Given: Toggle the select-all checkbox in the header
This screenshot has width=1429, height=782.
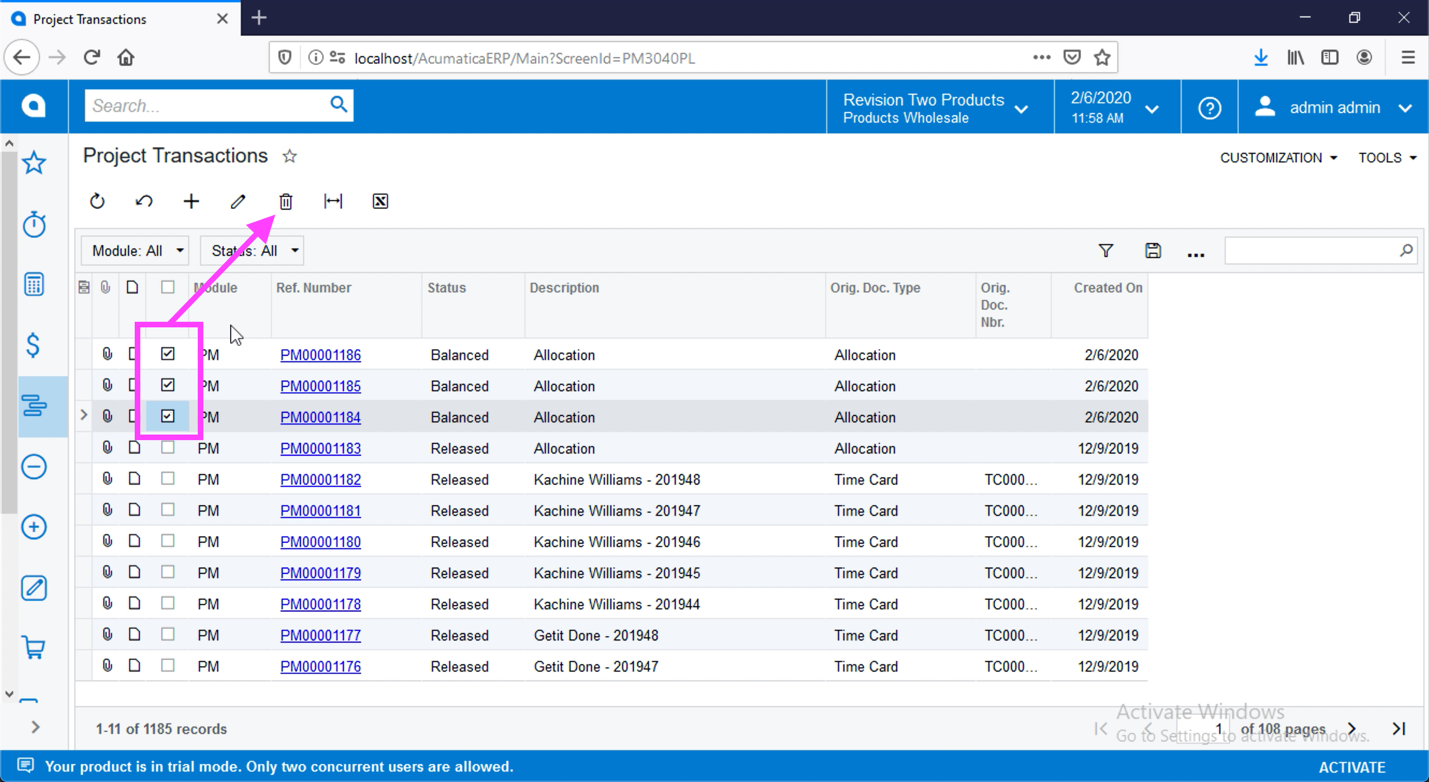Looking at the screenshot, I should [167, 287].
